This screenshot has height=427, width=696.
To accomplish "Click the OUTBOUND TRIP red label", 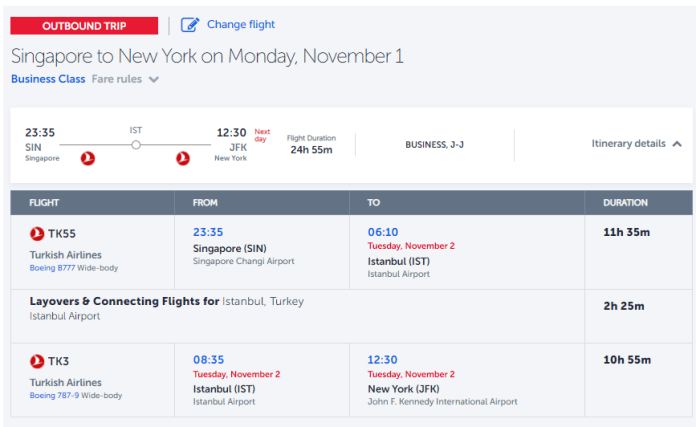I will click(x=84, y=26).
